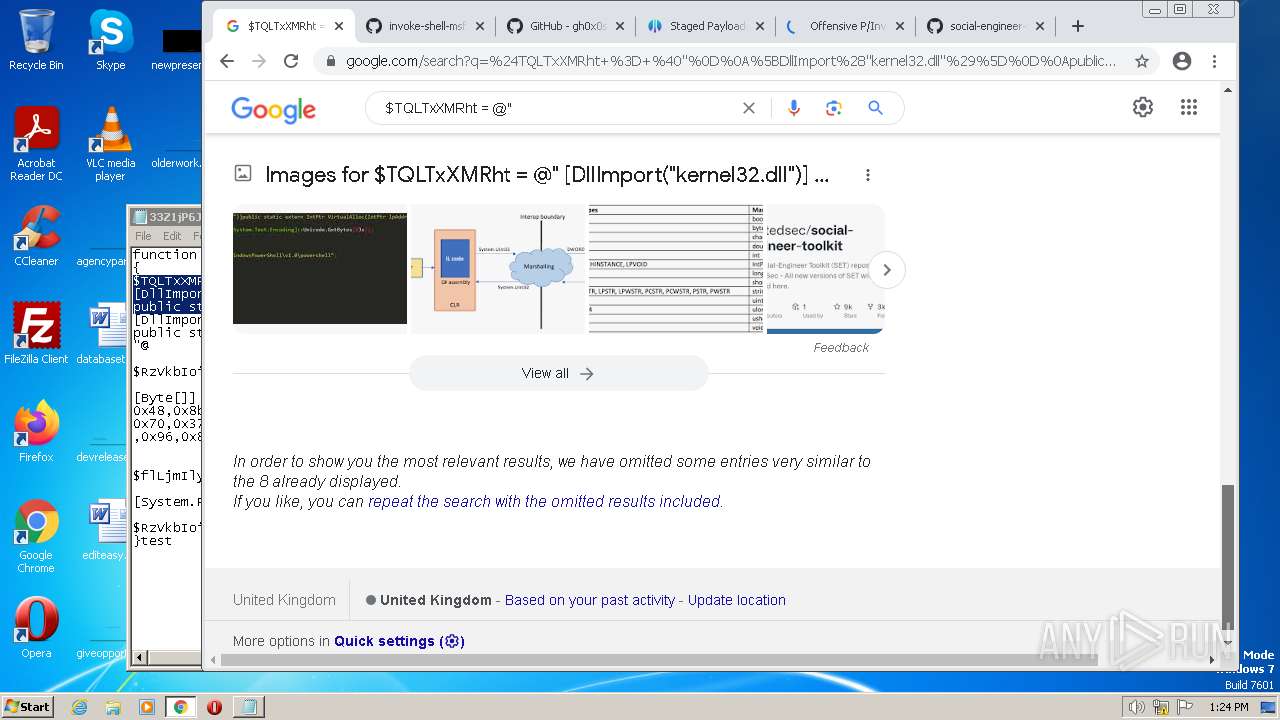
Task: Open the file explorer taskbar icon
Action: pos(113,707)
